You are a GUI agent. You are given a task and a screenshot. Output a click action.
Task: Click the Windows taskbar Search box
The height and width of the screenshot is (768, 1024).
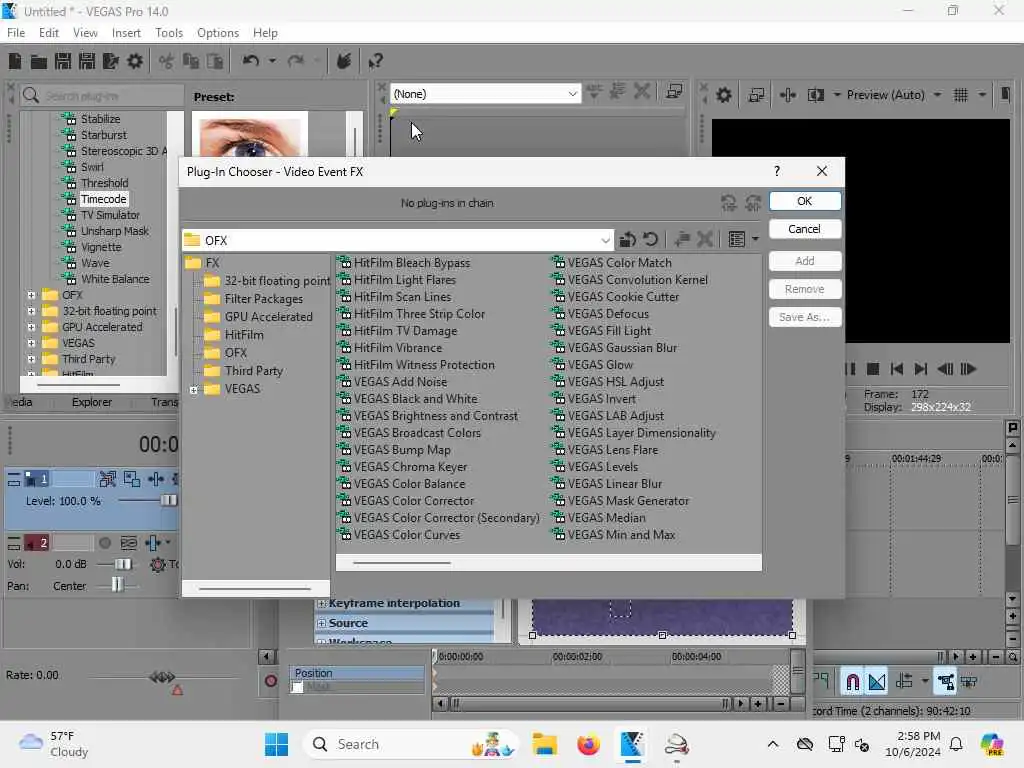[x=409, y=744]
